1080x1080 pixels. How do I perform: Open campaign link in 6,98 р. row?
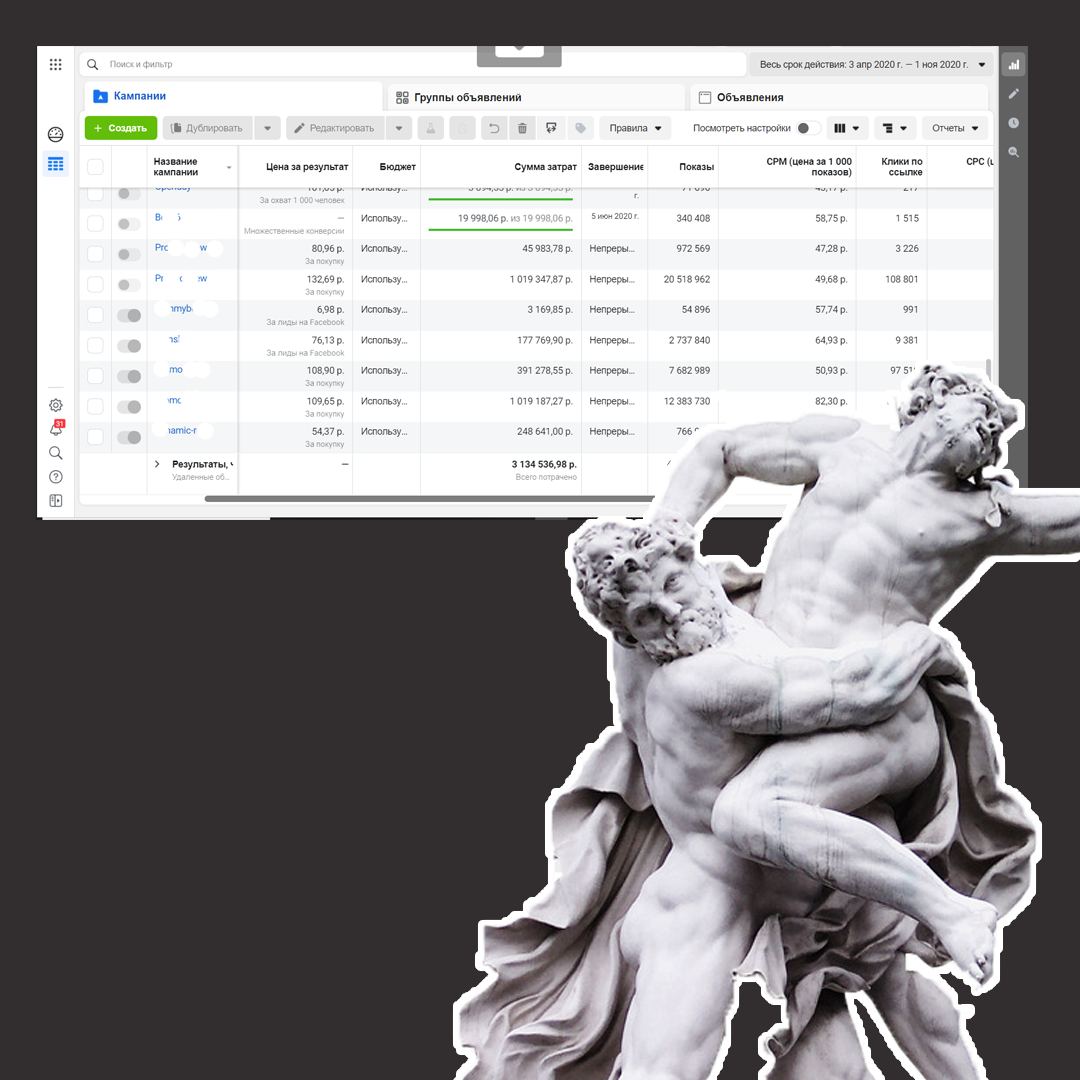click(181, 309)
